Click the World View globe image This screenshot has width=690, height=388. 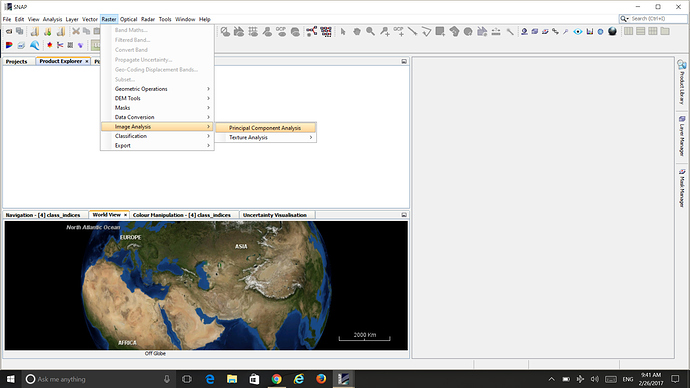[206, 286]
